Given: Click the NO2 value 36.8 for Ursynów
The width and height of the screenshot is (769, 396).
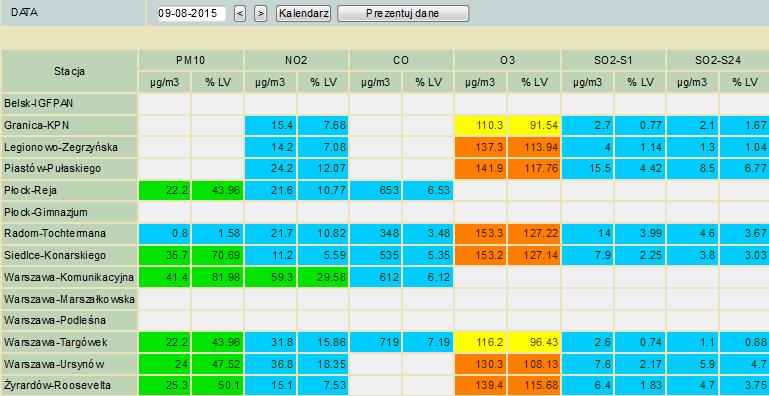Looking at the screenshot, I should pyautogui.click(x=270, y=364).
